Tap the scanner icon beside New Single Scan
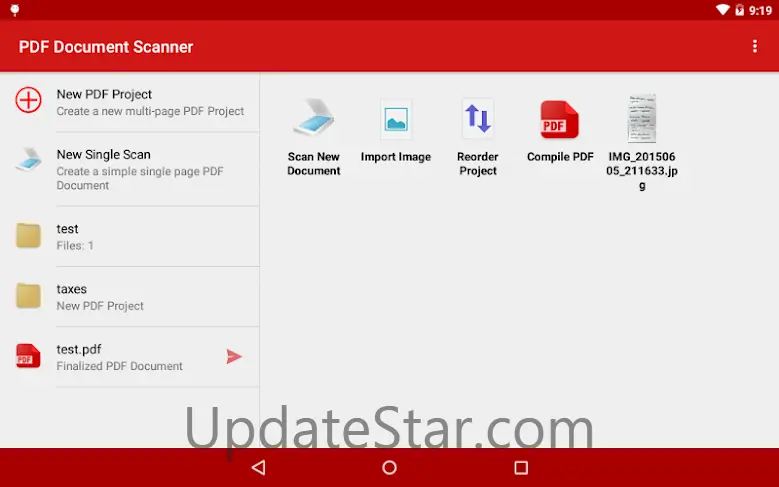The image size is (779, 487). coord(28,160)
